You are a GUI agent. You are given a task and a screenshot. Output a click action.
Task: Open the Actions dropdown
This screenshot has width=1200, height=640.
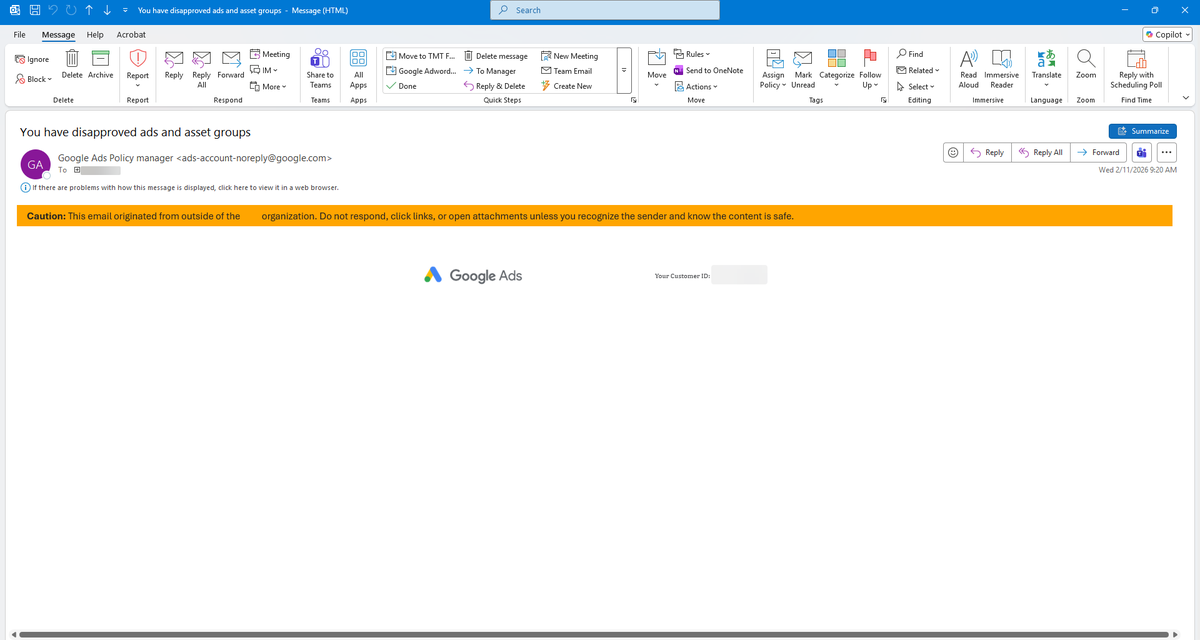click(x=695, y=86)
